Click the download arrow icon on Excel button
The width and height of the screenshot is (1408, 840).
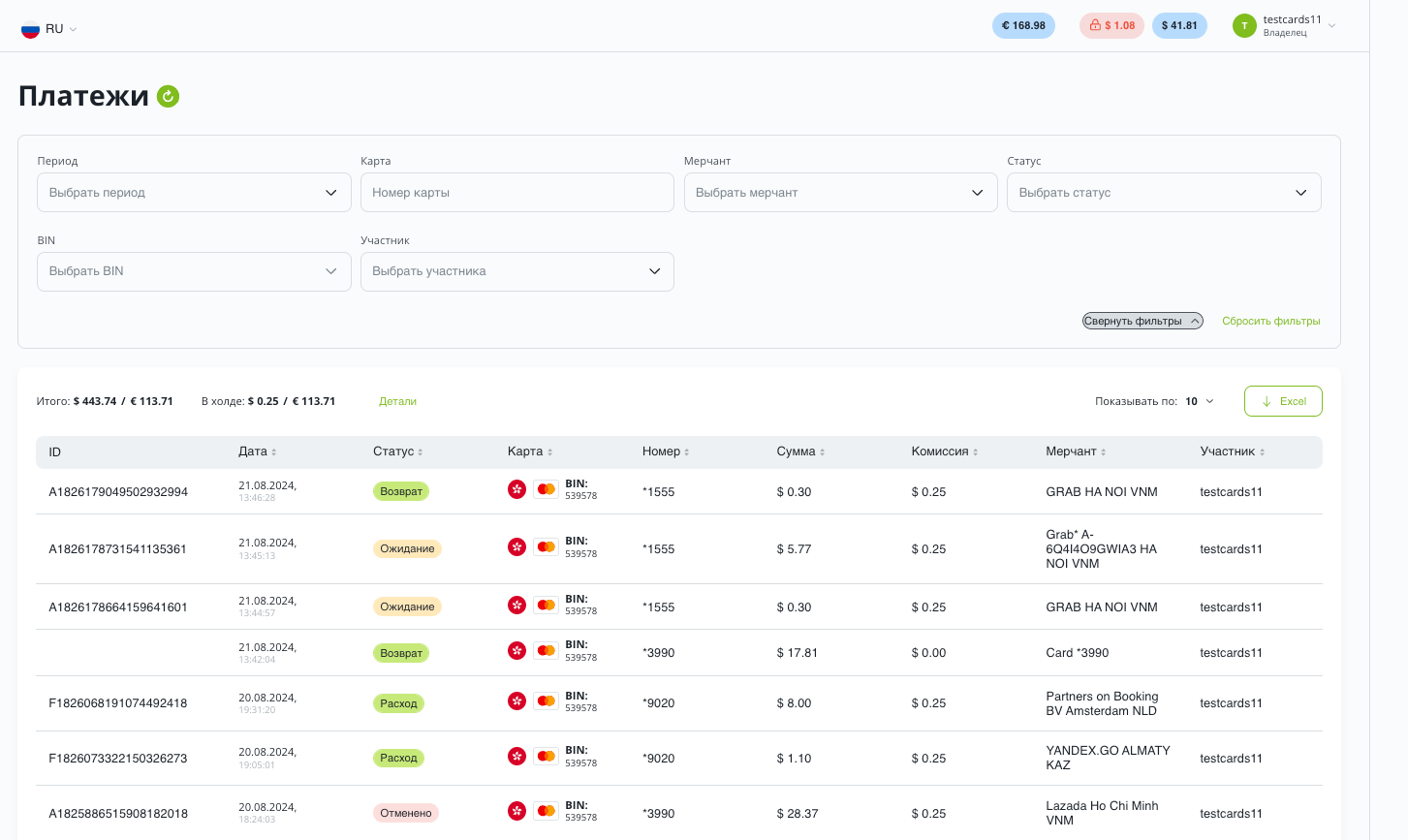[x=1267, y=401]
